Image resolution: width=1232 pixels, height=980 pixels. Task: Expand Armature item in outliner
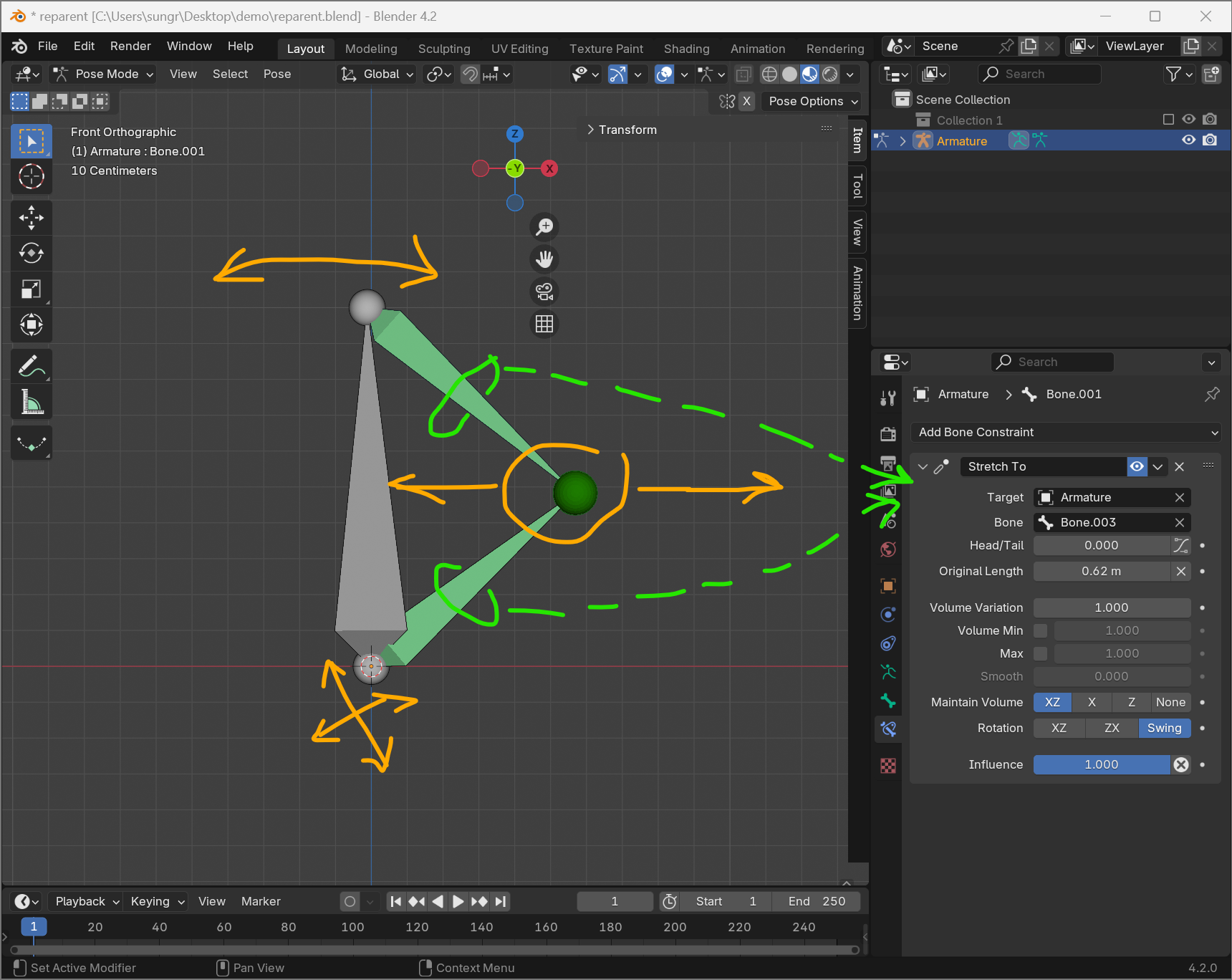tap(903, 141)
